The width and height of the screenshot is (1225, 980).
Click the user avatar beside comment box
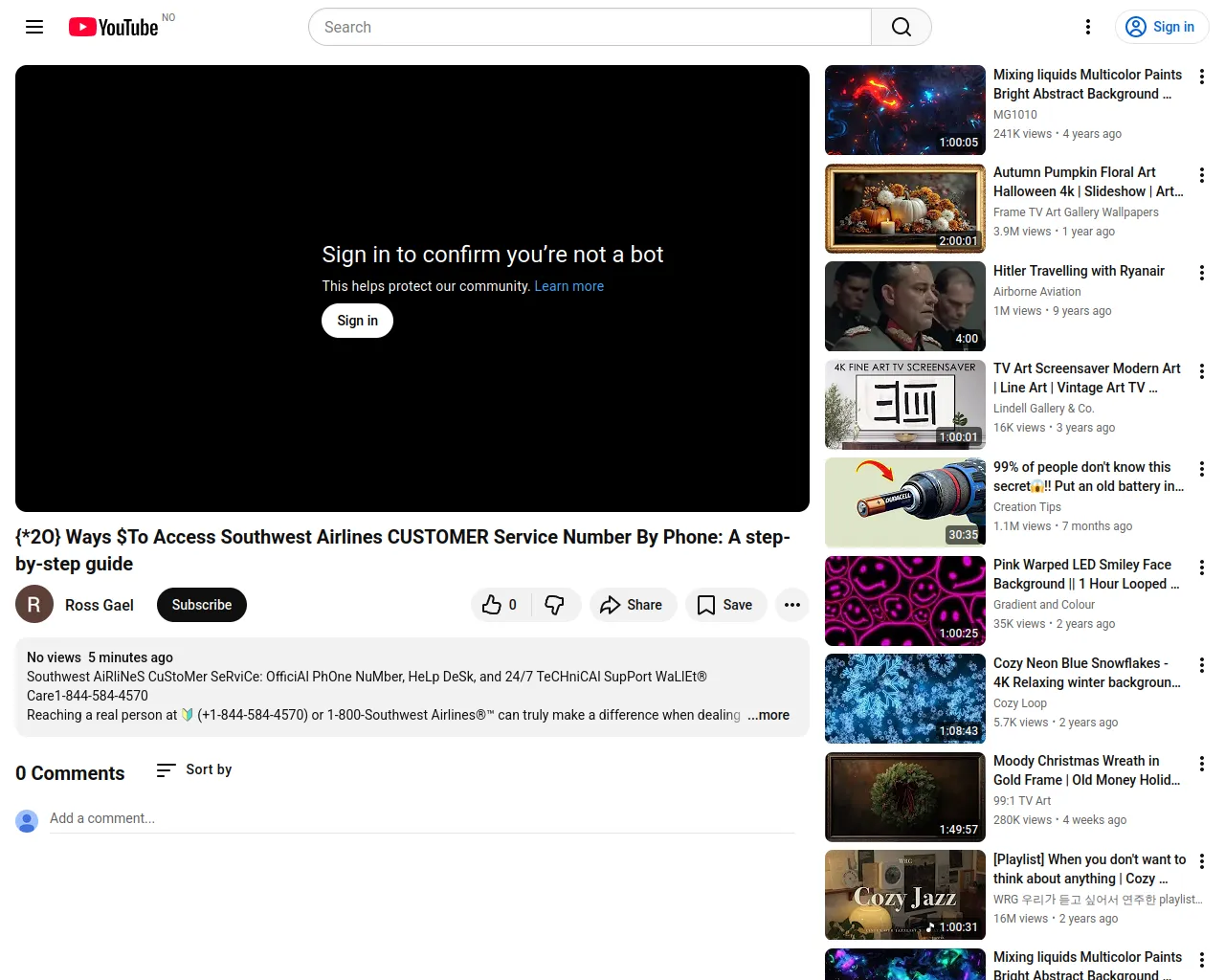27,820
